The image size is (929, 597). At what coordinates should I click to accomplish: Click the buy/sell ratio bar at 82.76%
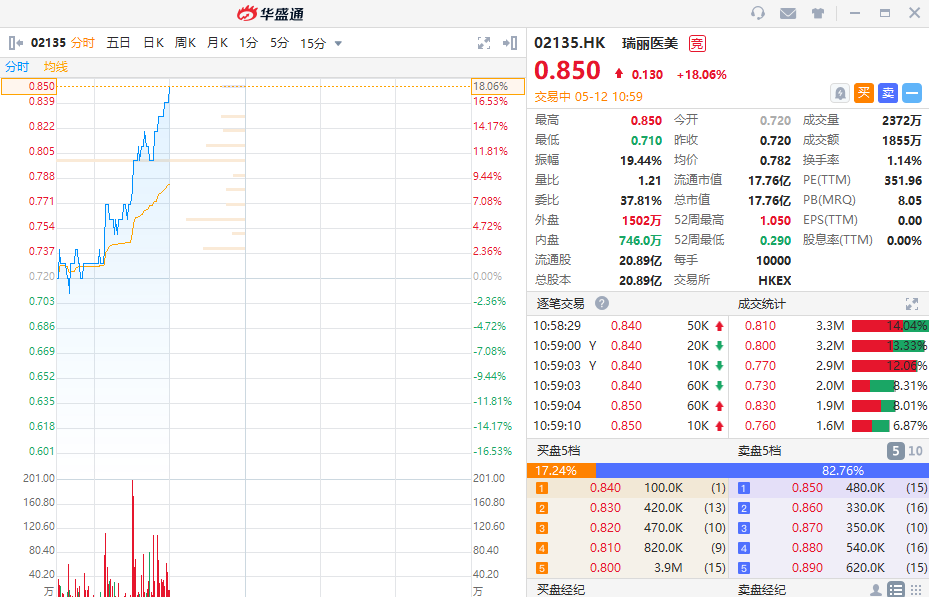click(761, 470)
